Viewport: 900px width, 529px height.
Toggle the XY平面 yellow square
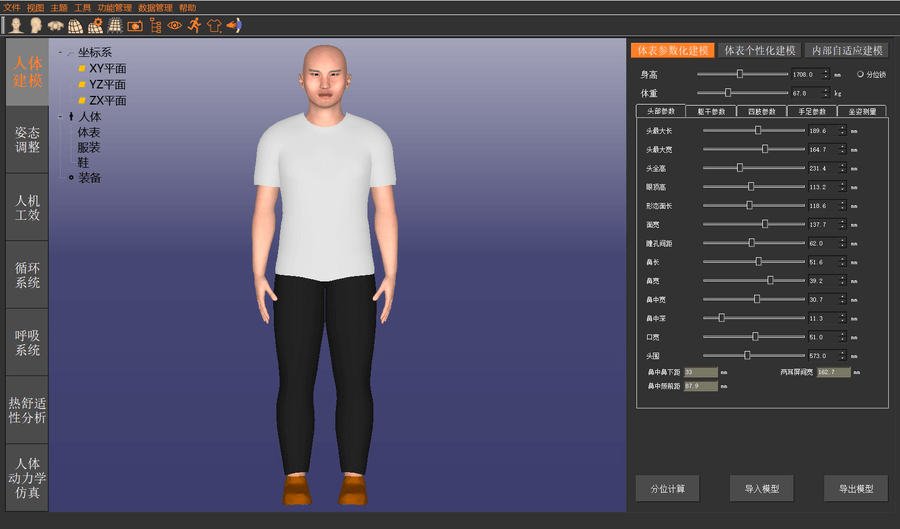coord(82,69)
